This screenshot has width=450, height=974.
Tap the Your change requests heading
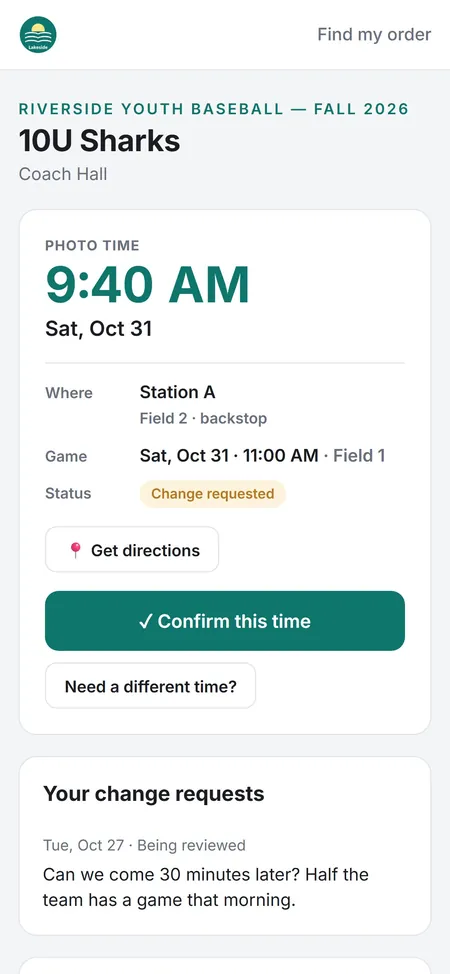point(154,793)
